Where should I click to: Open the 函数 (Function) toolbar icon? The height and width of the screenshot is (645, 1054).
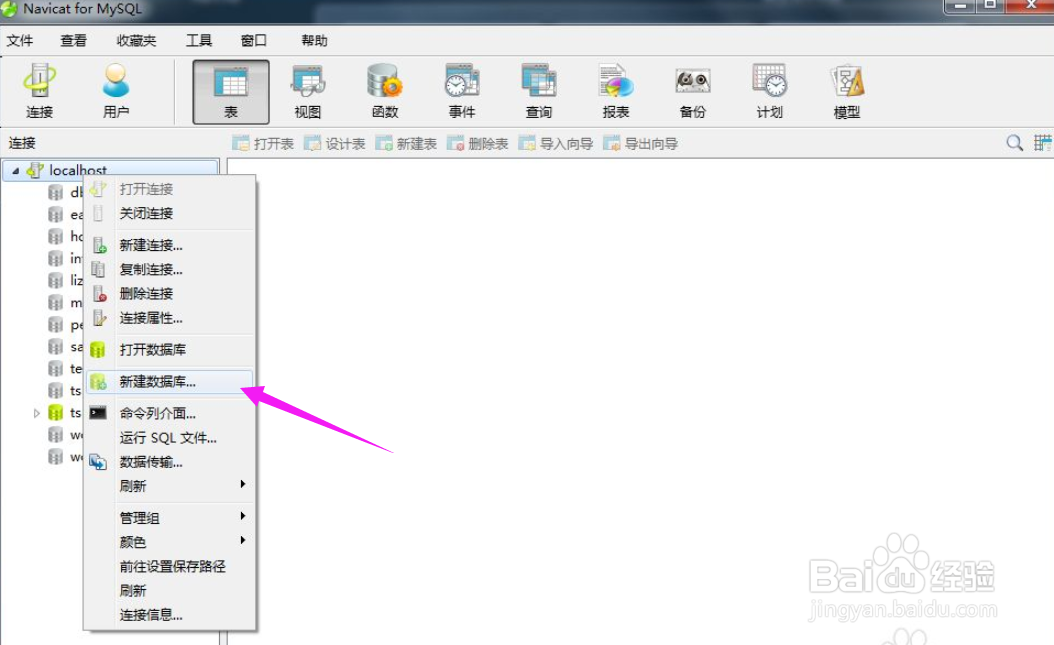pos(384,92)
